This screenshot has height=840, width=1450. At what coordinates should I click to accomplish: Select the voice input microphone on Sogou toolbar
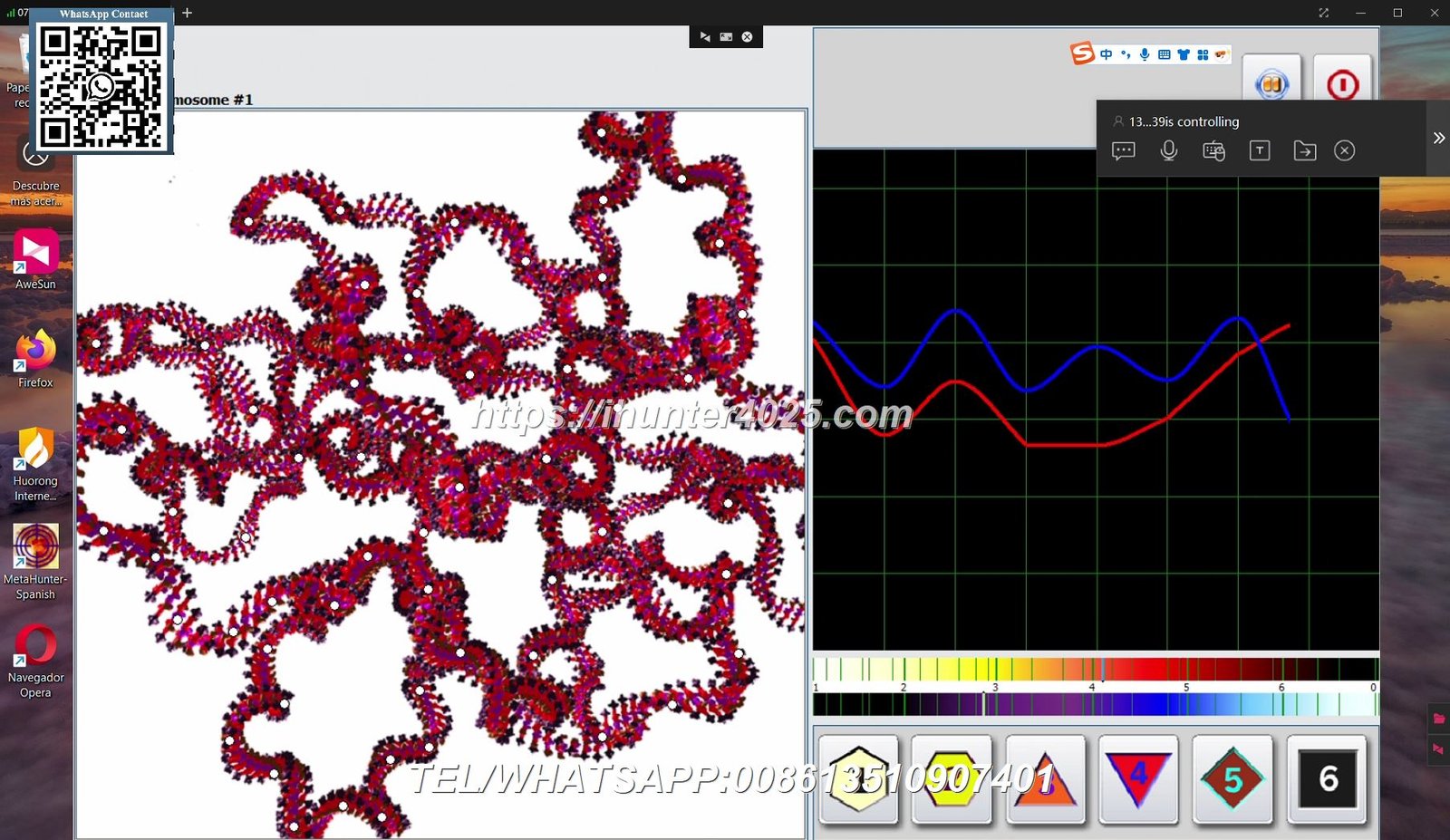1145,53
